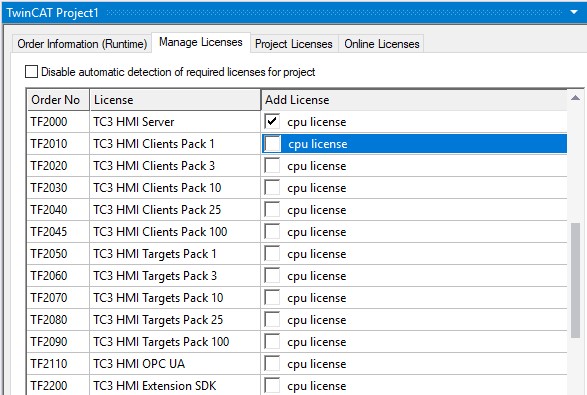
Task: Uncheck the TC3 HMI Server cpu license
Action: coord(272,121)
